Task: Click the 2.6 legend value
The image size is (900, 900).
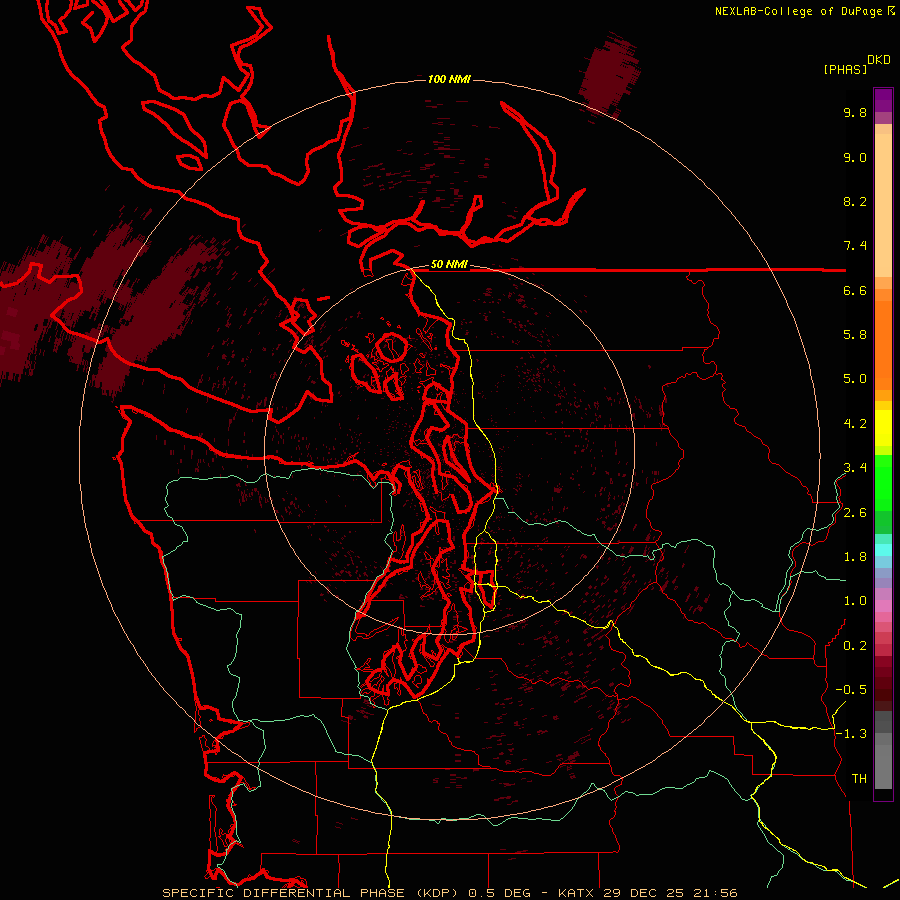Action: pos(855,513)
